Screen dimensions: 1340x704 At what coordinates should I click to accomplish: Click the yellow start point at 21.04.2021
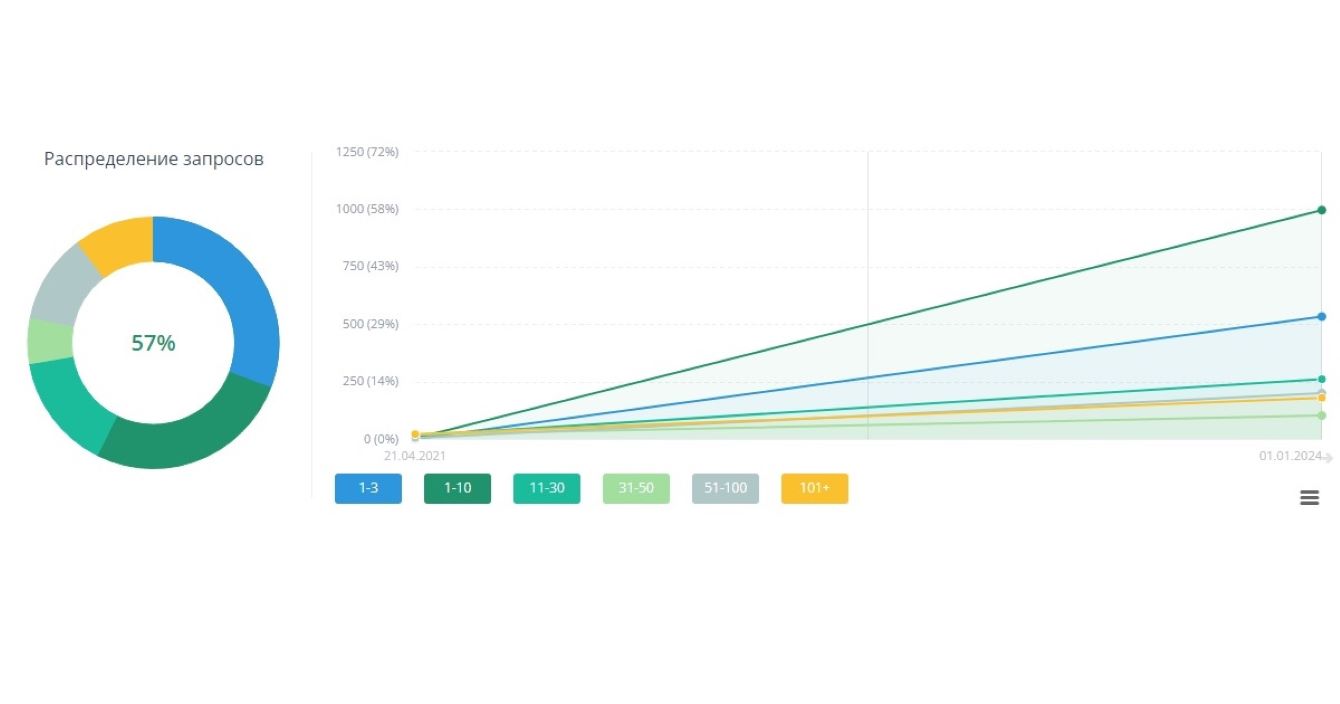(x=415, y=434)
